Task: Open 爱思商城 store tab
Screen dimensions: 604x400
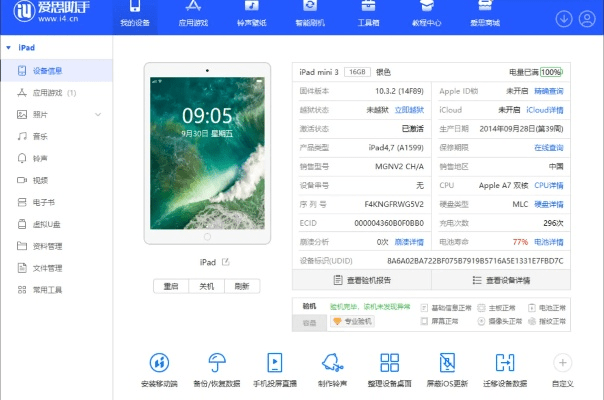Action: pos(485,15)
